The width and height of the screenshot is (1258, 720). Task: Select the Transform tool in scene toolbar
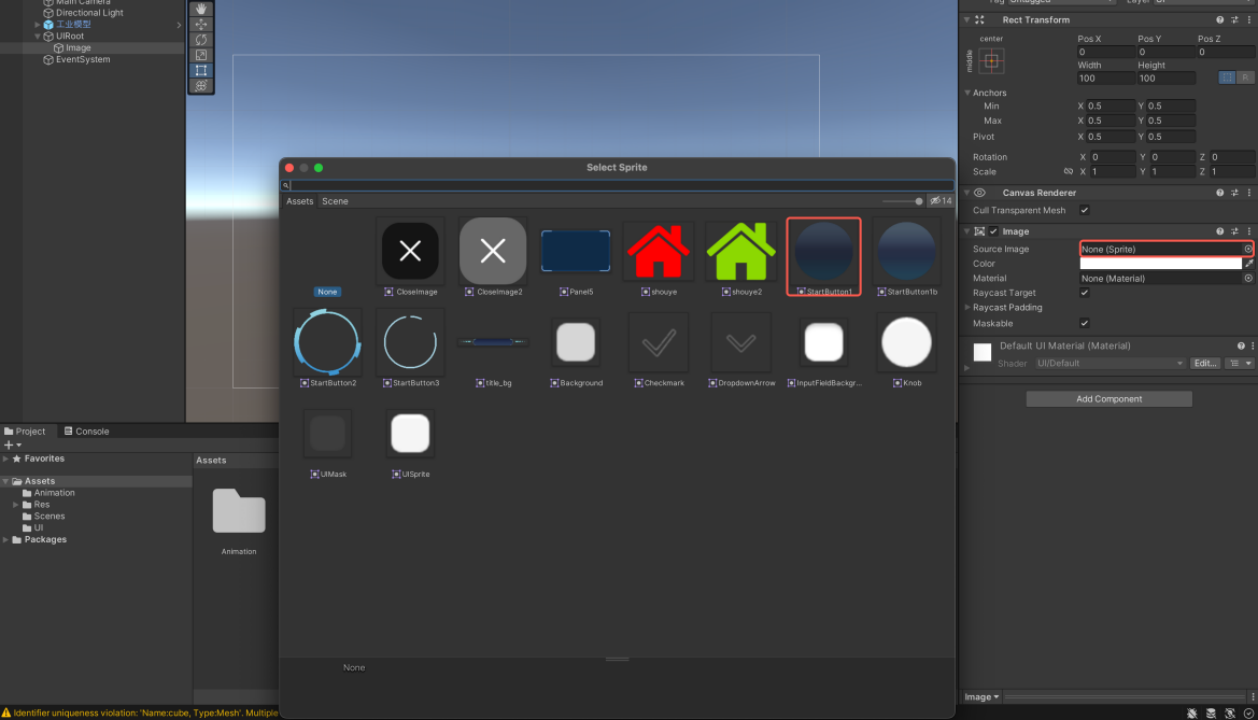pyautogui.click(x=201, y=86)
